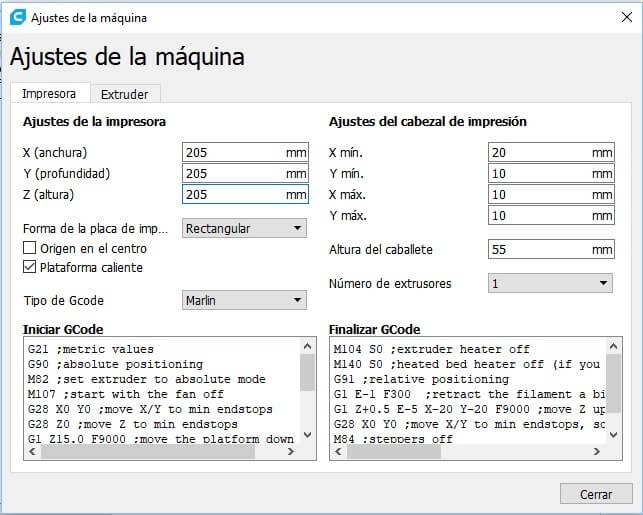
Task: Click inside the Iniciar GCode text area
Action: pyautogui.click(x=160, y=390)
